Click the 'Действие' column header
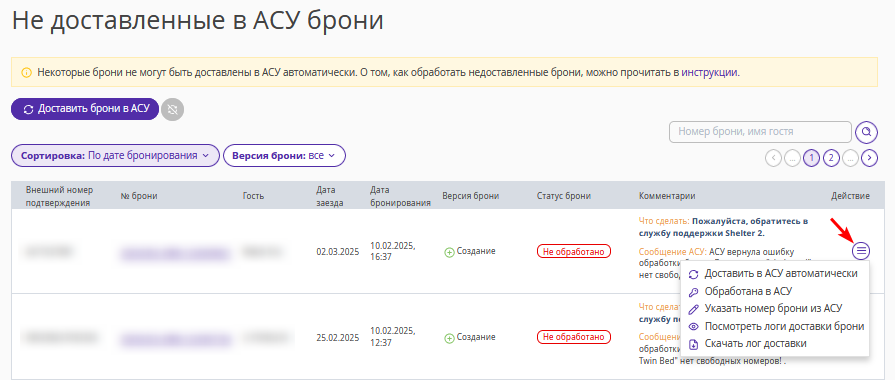This screenshot has height=380, width=895. [850, 196]
